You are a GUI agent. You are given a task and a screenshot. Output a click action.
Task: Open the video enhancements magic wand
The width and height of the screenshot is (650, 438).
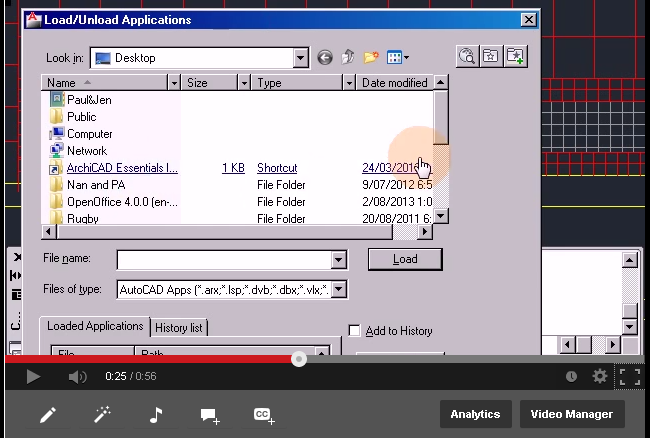coord(102,415)
